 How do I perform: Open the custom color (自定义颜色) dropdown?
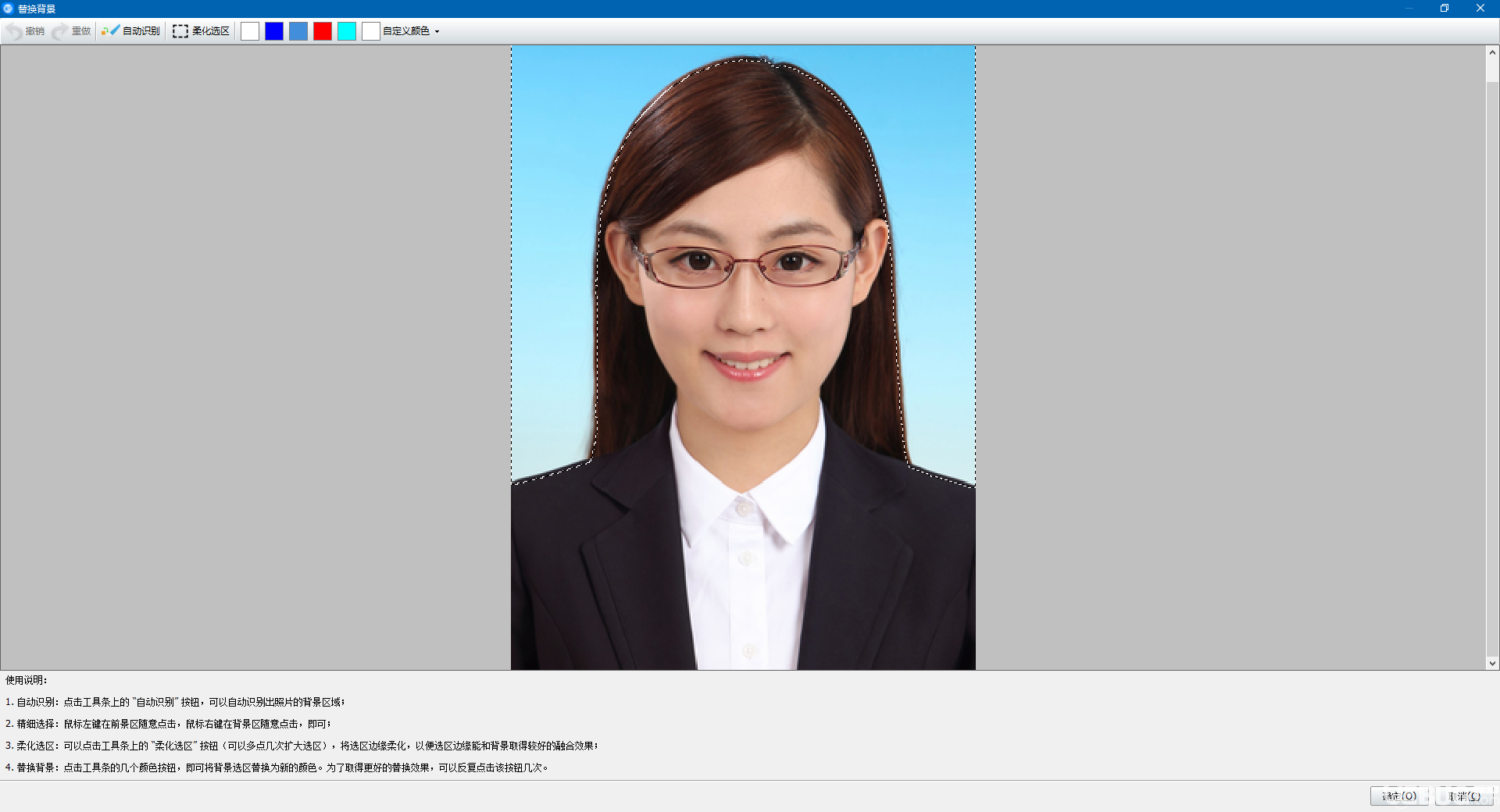click(x=412, y=31)
